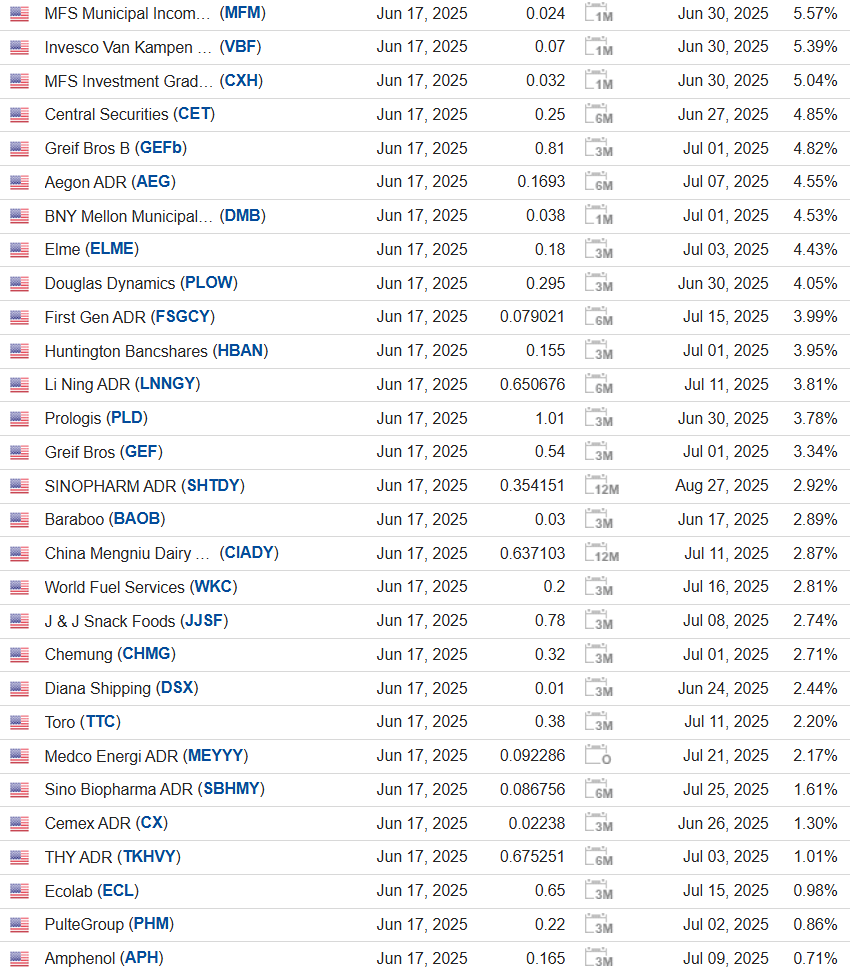850x974 pixels.
Task: Click the 3M calendar icon for Ecolab
Action: (x=599, y=891)
